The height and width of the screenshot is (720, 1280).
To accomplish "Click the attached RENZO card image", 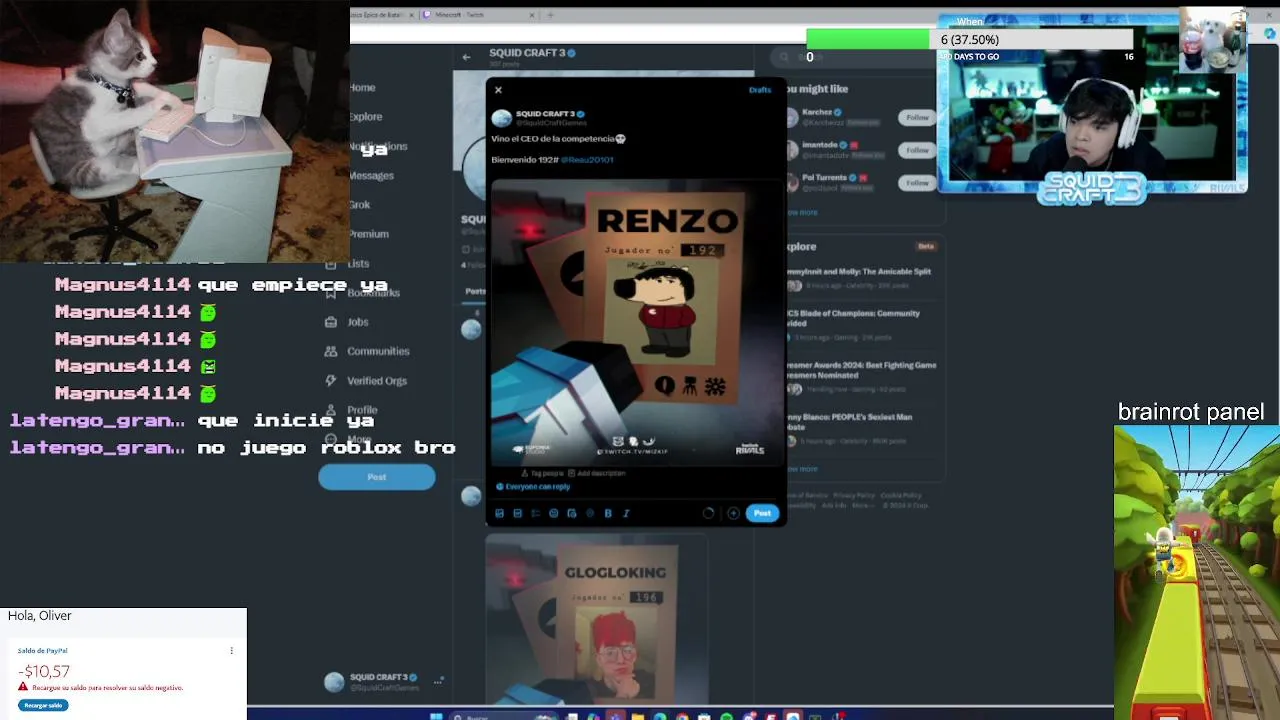I will coord(636,323).
